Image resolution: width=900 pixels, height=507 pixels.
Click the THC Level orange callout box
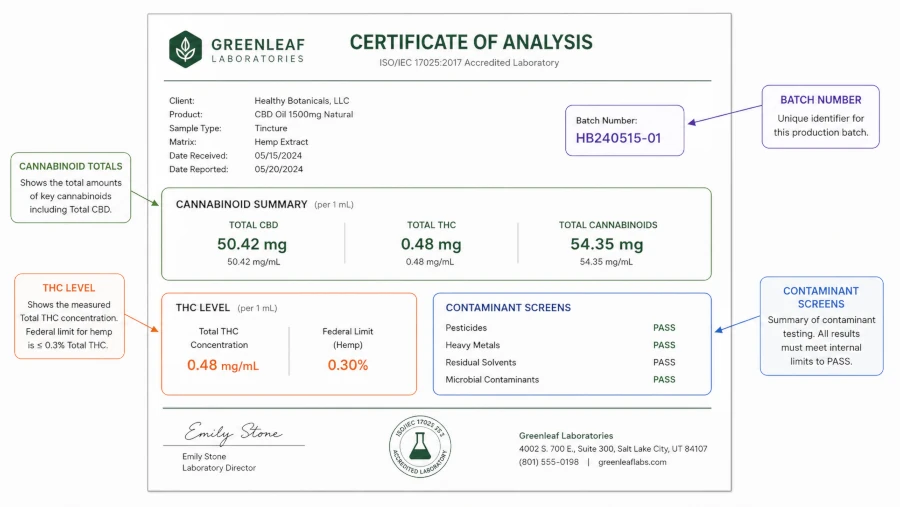(69, 316)
